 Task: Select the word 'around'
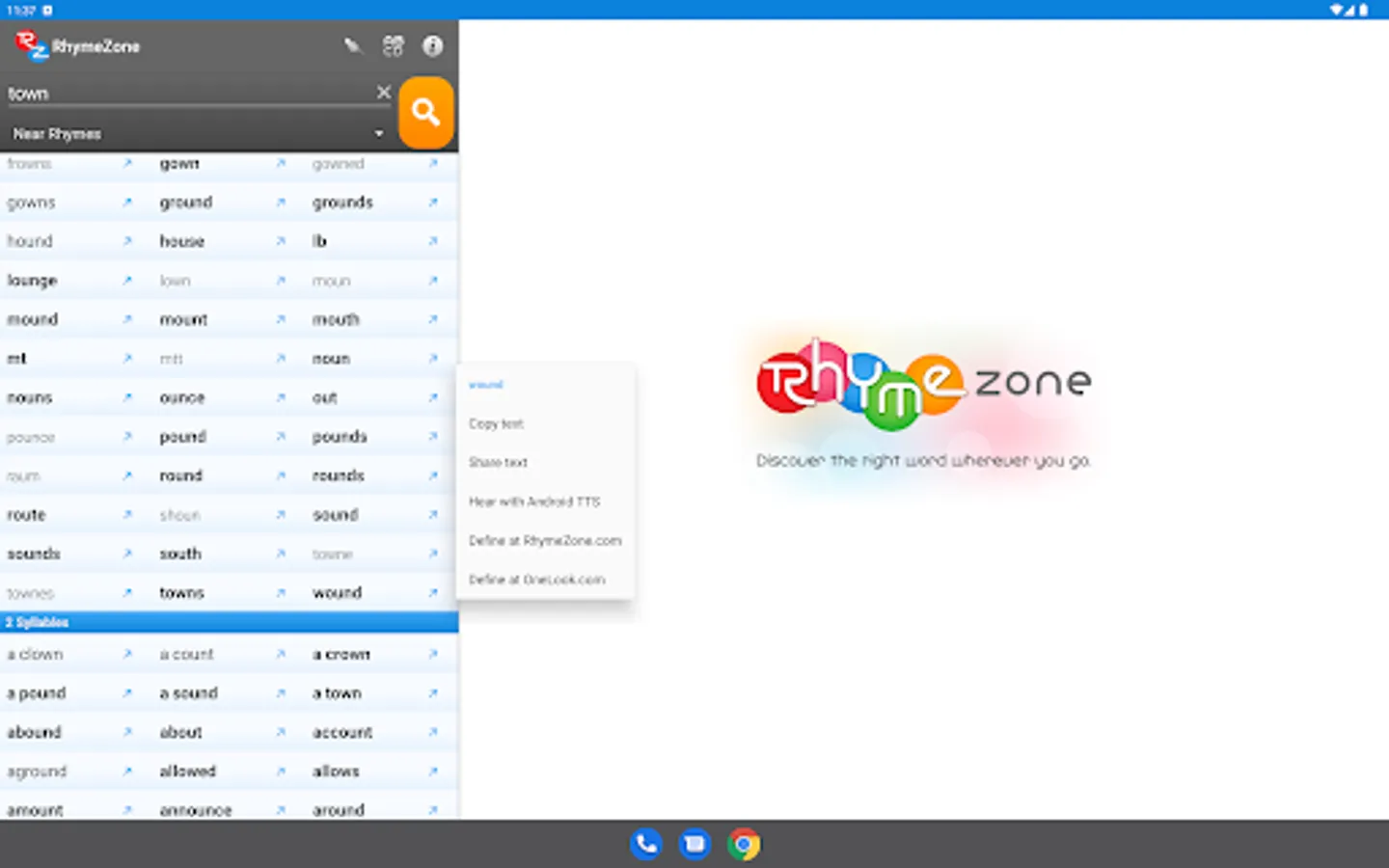pos(339,810)
